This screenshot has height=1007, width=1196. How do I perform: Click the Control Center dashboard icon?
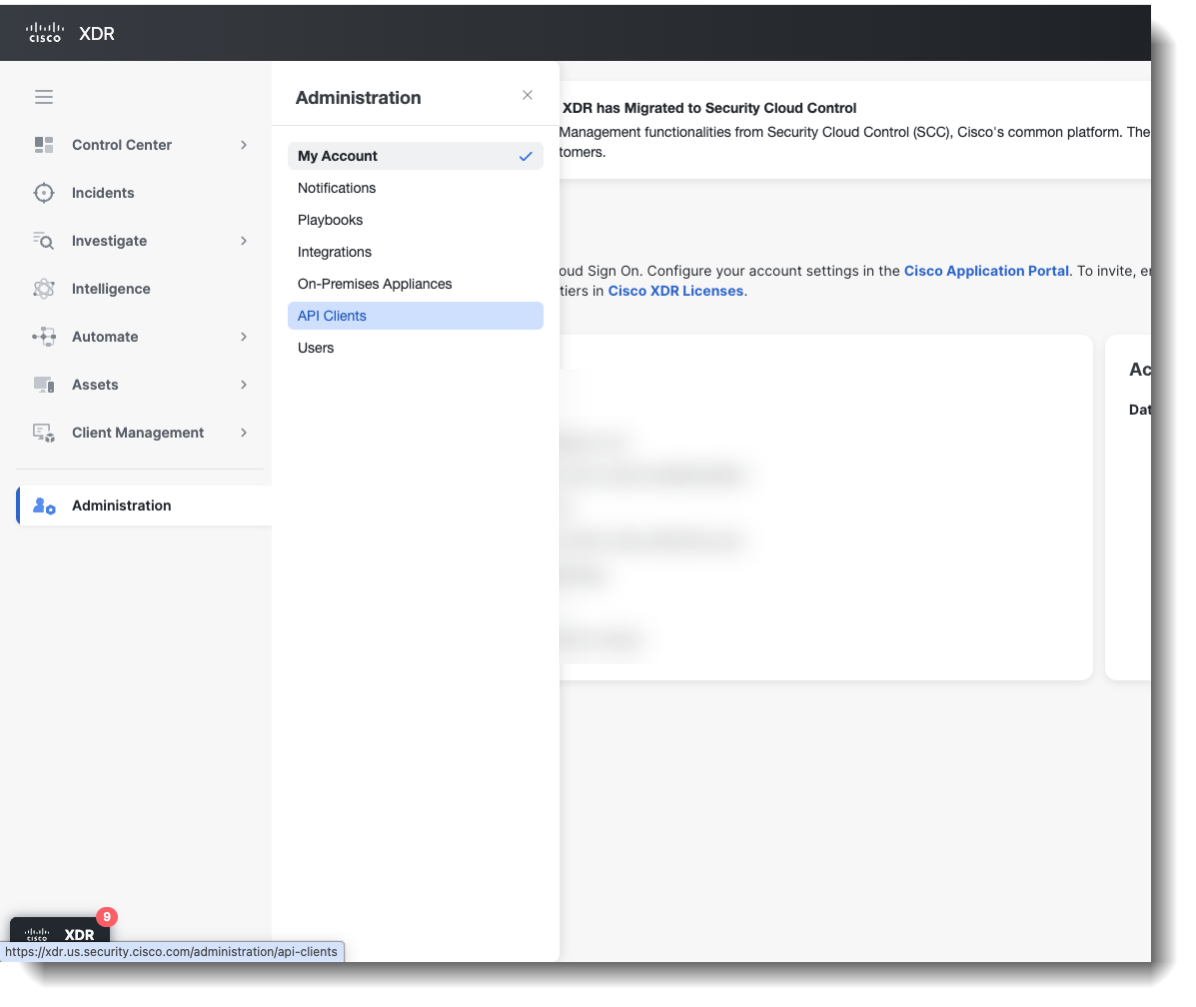44,145
